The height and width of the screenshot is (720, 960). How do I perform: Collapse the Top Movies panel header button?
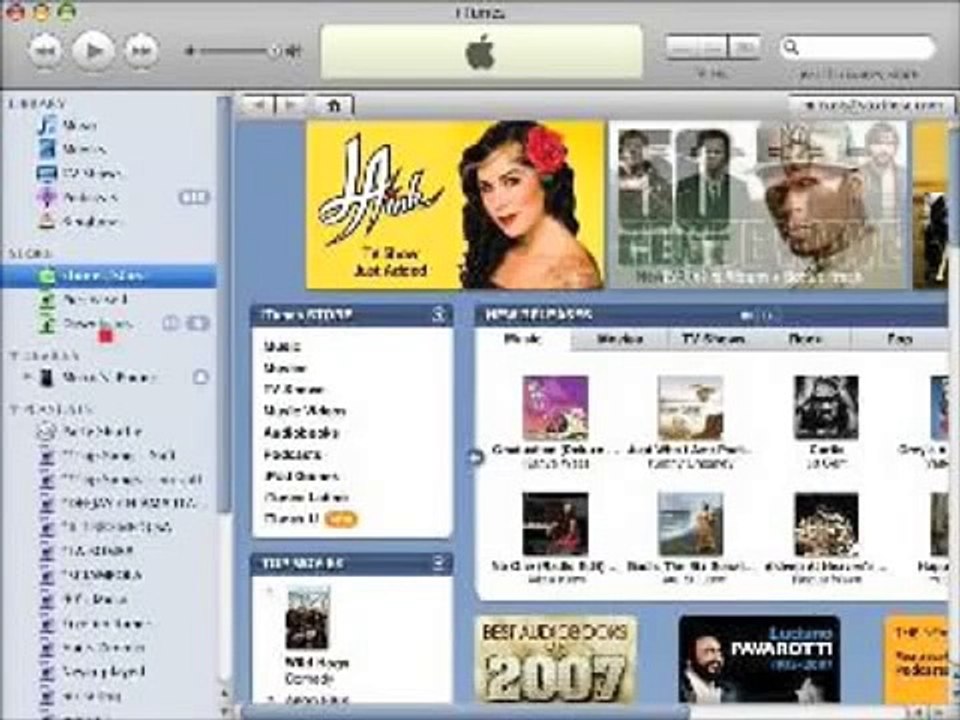click(439, 563)
